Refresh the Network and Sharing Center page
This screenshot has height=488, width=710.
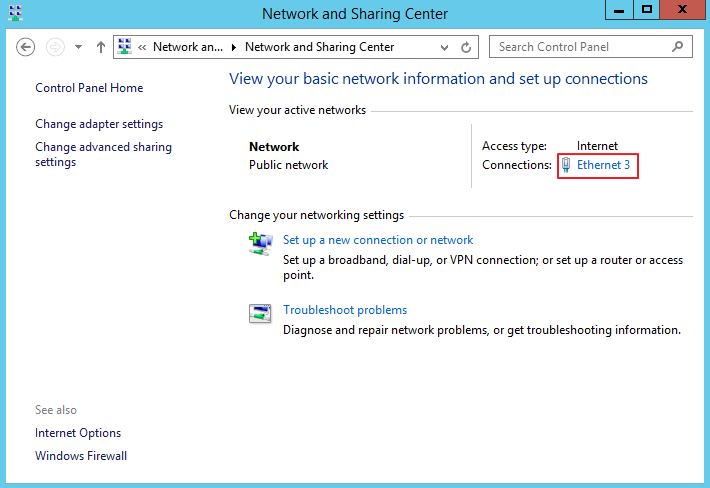[x=466, y=47]
